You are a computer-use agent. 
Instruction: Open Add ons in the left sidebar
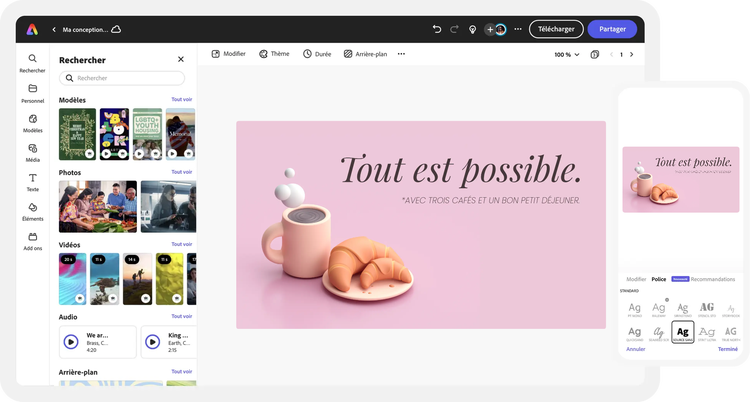pos(33,241)
